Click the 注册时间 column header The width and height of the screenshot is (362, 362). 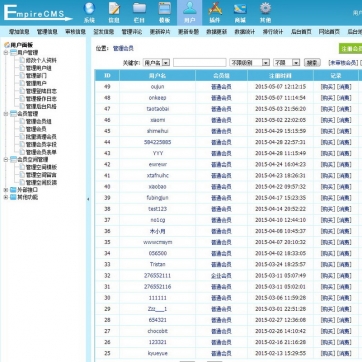280,76
